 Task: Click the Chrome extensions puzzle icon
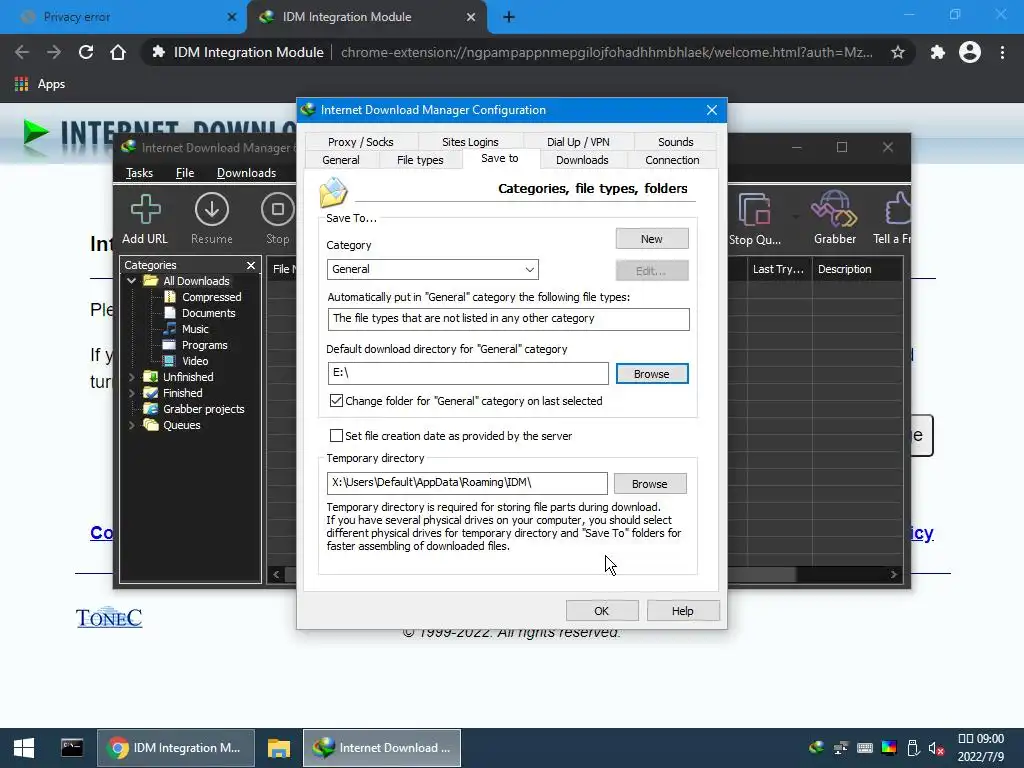tap(937, 52)
